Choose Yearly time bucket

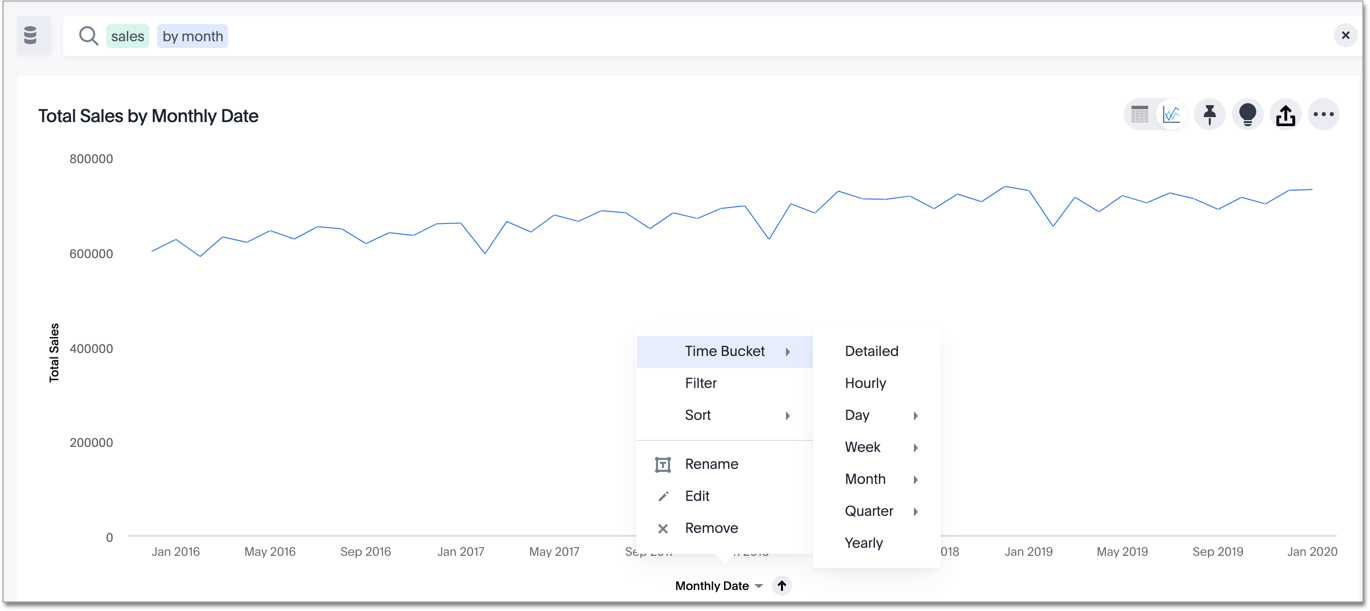pos(864,543)
